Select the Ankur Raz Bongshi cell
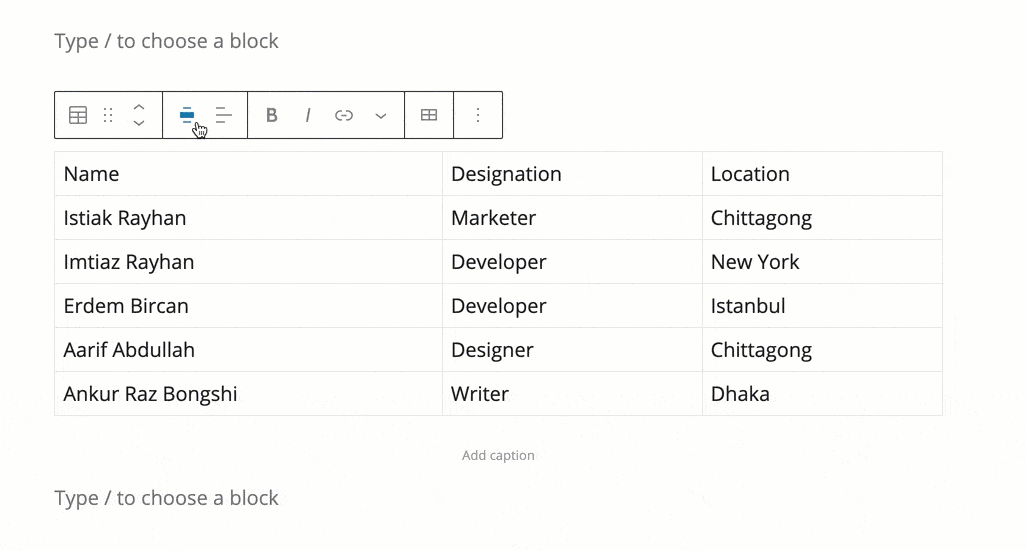The height and width of the screenshot is (550, 1026). (249, 394)
